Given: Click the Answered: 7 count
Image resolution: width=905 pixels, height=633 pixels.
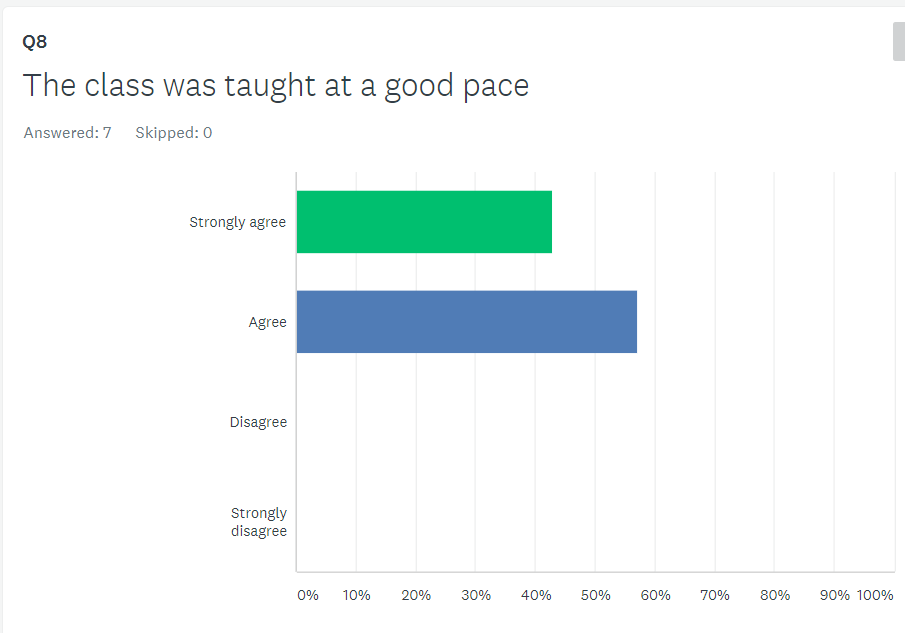Looking at the screenshot, I should point(67,133).
